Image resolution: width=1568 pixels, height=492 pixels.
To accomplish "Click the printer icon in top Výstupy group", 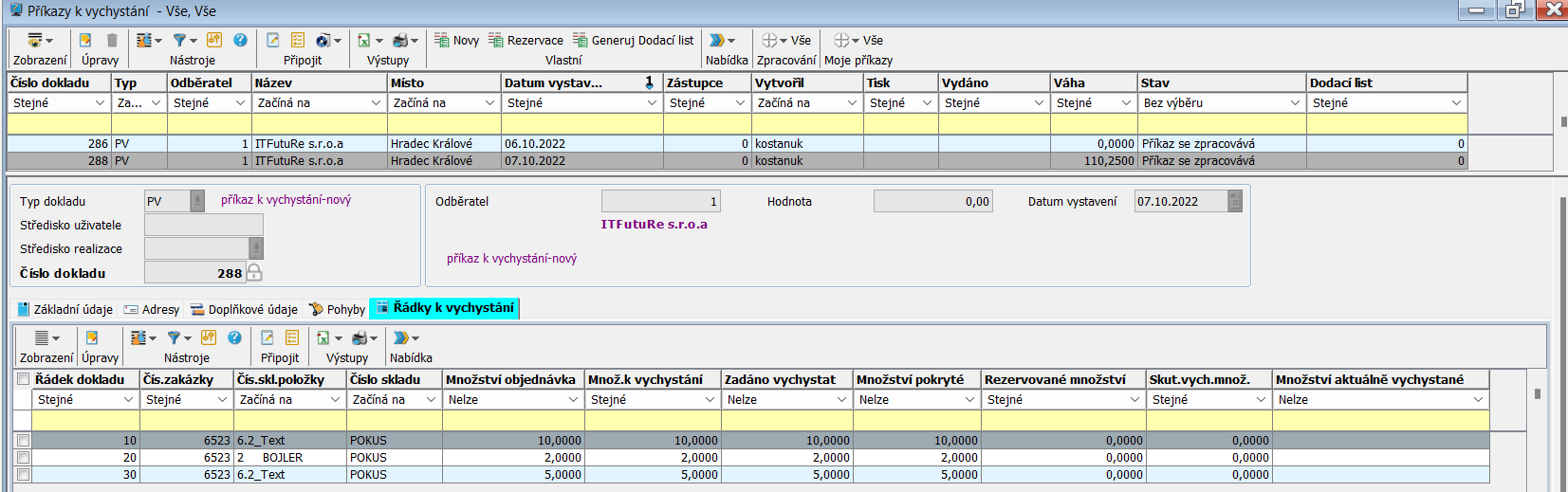I will [400, 40].
